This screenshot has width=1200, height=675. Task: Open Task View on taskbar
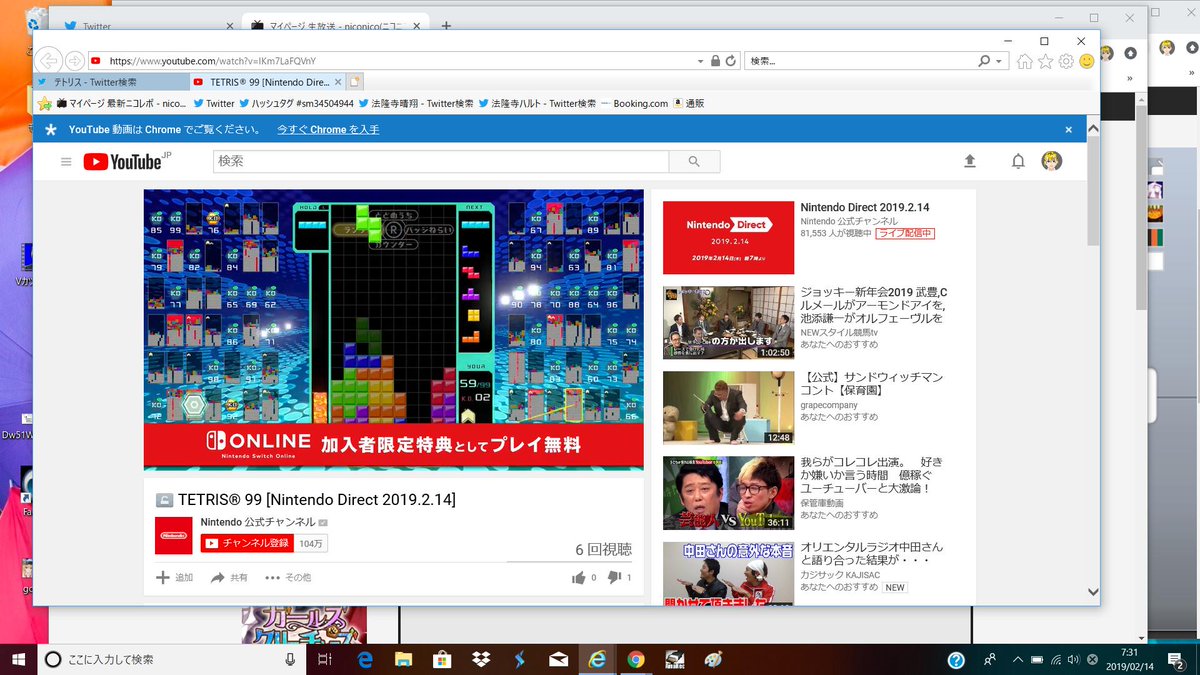324,659
